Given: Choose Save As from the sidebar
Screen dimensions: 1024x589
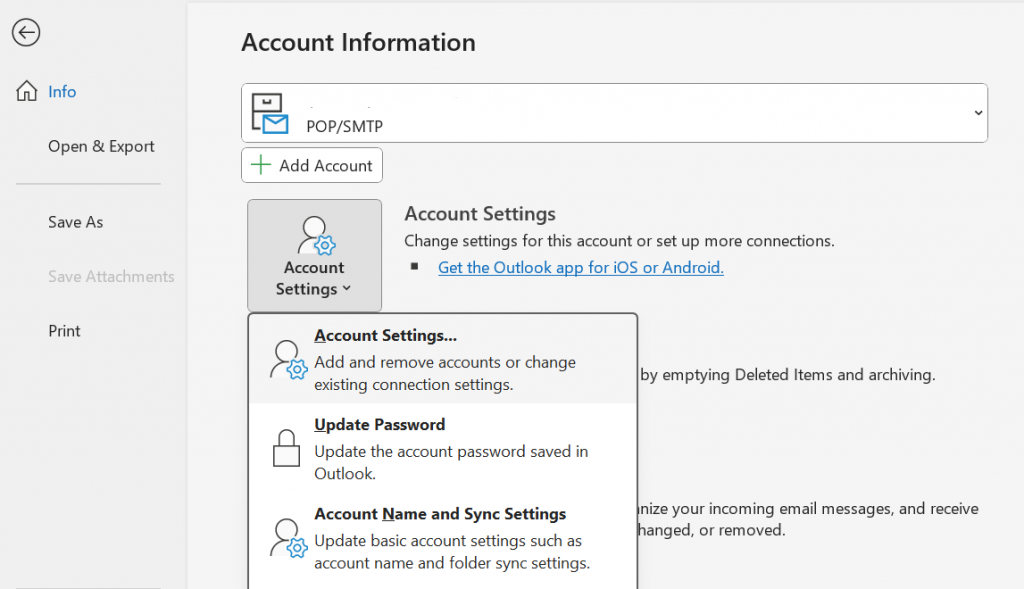Looking at the screenshot, I should click(x=75, y=222).
